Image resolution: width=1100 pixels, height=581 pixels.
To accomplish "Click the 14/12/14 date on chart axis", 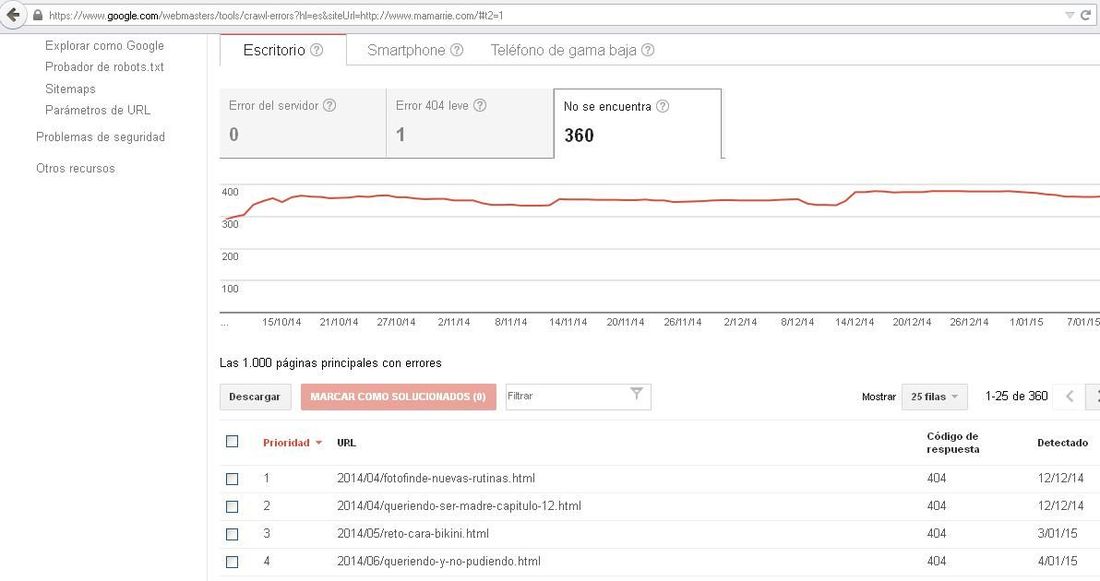I will 854,322.
